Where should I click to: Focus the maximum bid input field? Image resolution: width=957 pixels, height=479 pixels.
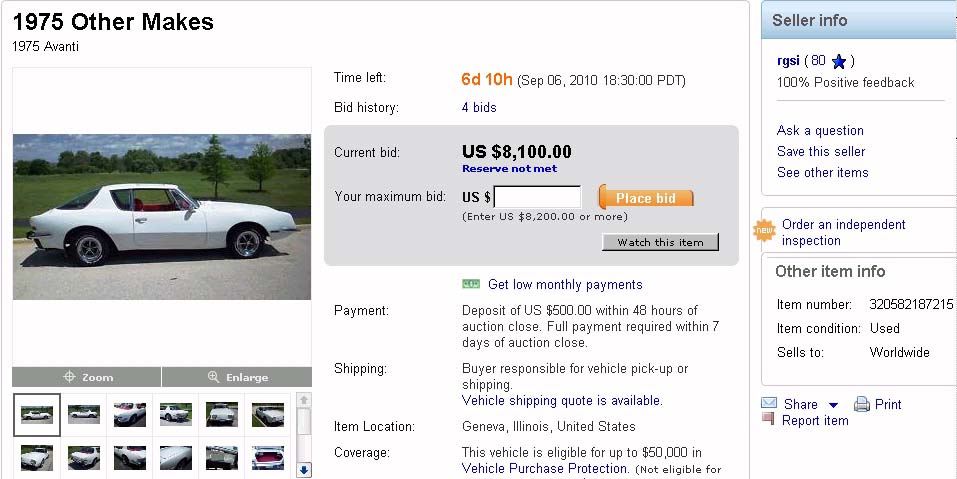coord(537,197)
